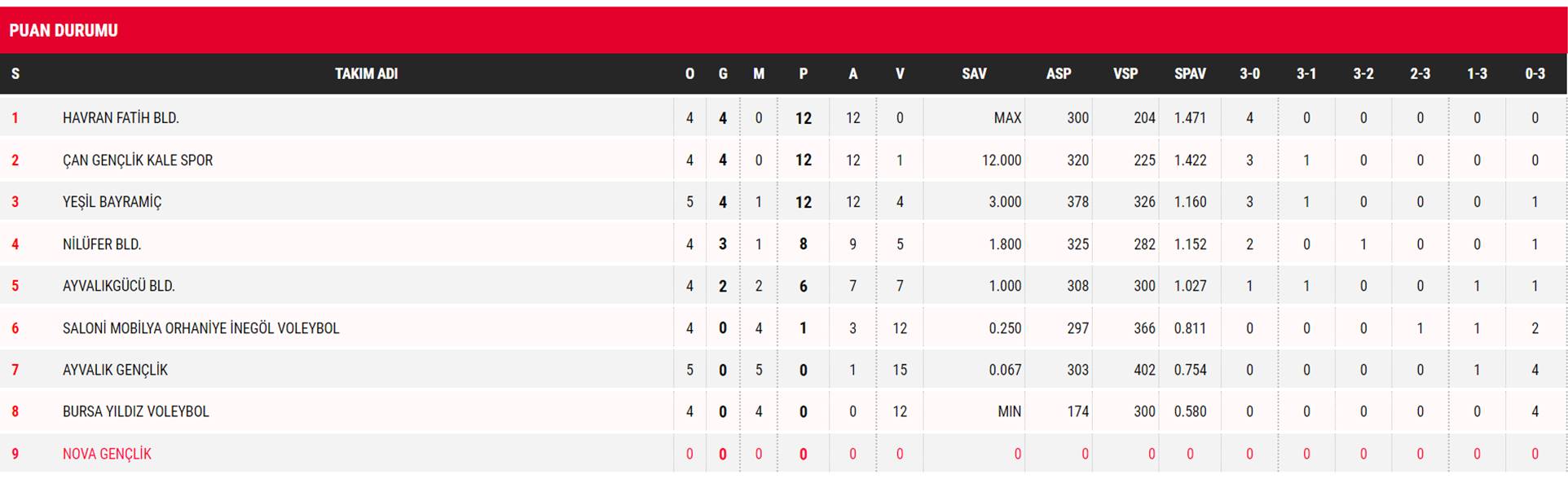Screen dimensions: 1568x492
Task: Click the PUAN DURUMU header title
Action: [x=64, y=31]
